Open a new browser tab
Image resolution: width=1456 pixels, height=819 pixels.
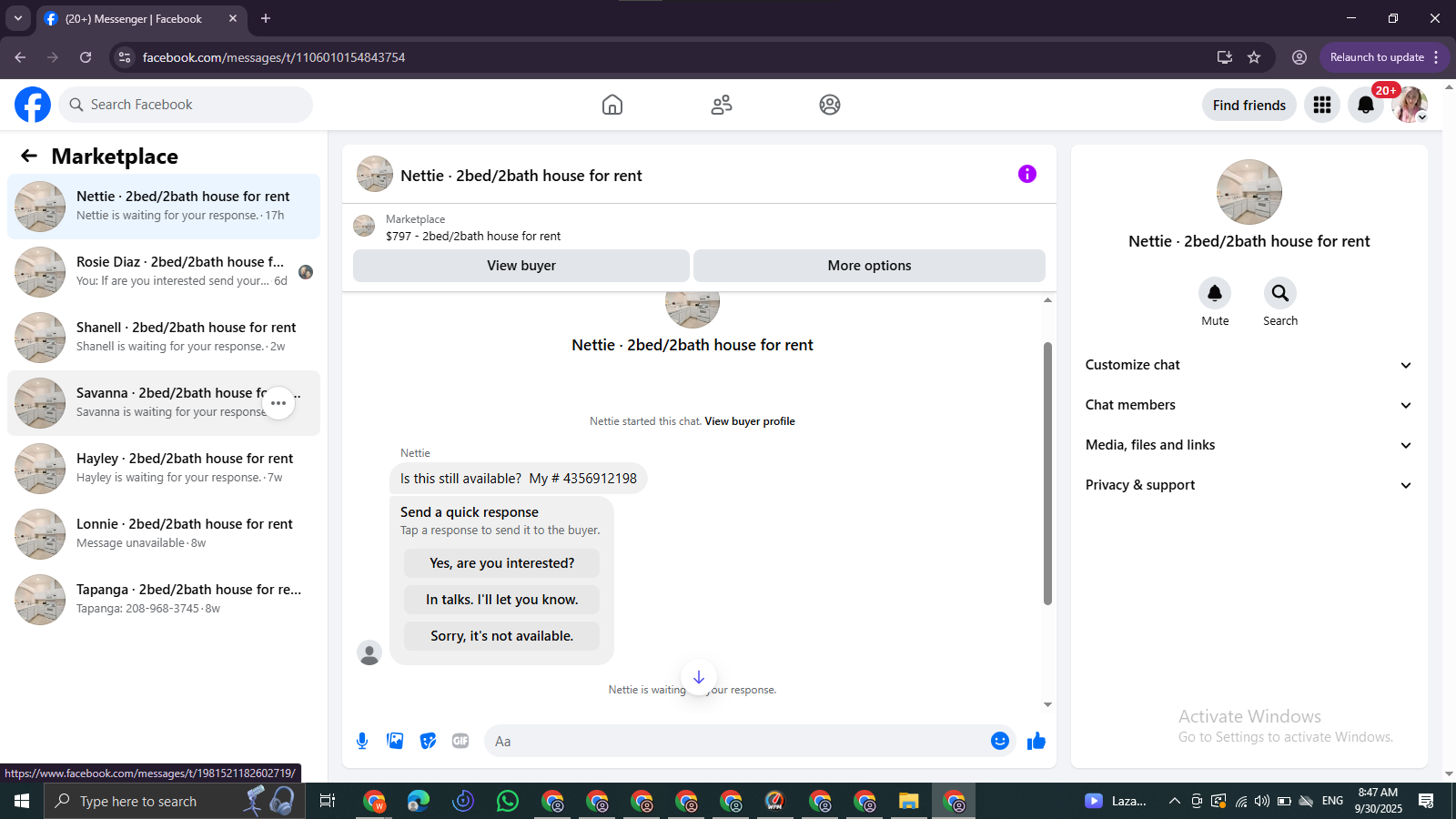266,18
